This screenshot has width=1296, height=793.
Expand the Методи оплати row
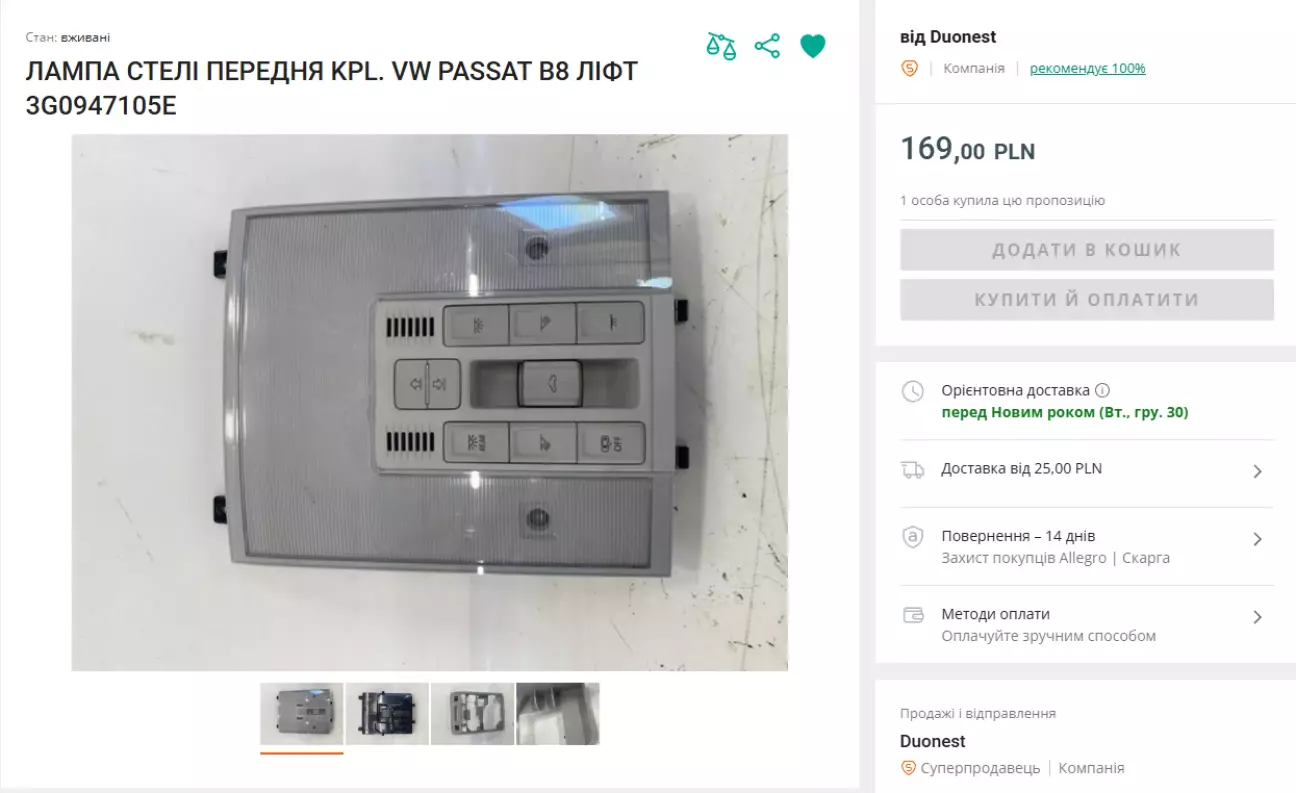pos(1087,625)
